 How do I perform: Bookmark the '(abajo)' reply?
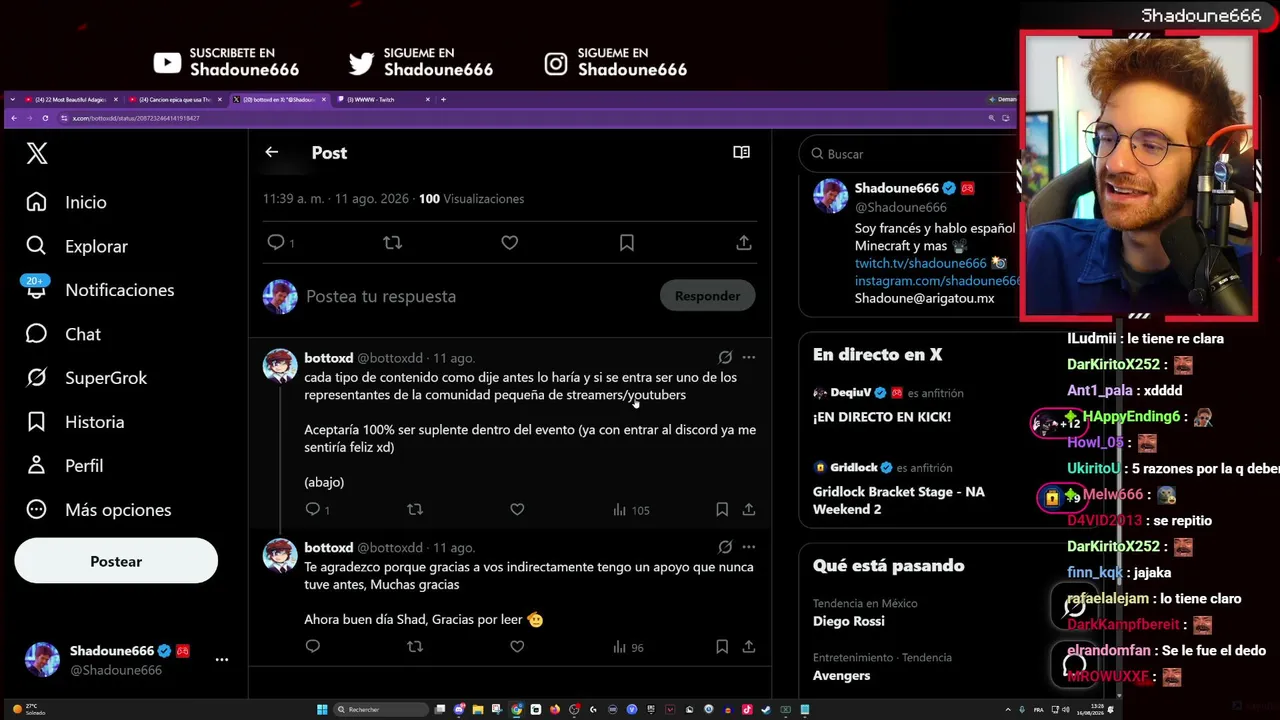[722, 510]
